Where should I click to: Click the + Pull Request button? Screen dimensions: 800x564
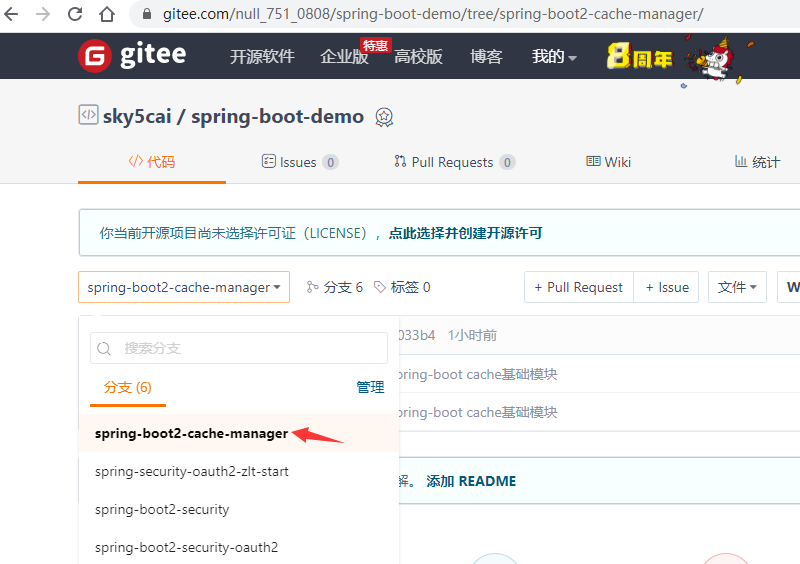pos(579,287)
